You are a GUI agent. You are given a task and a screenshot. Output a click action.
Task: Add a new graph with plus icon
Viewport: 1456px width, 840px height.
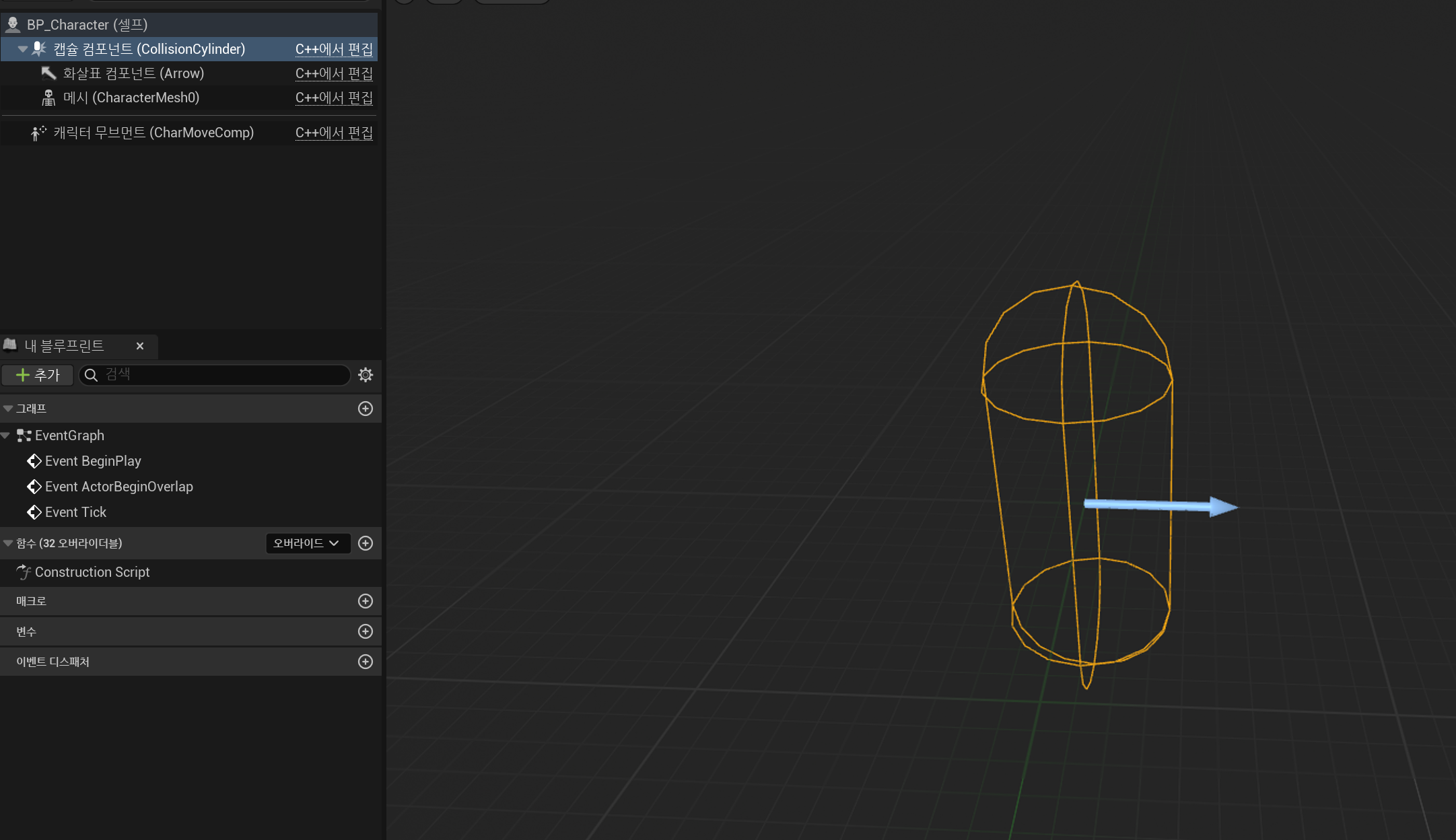point(366,409)
